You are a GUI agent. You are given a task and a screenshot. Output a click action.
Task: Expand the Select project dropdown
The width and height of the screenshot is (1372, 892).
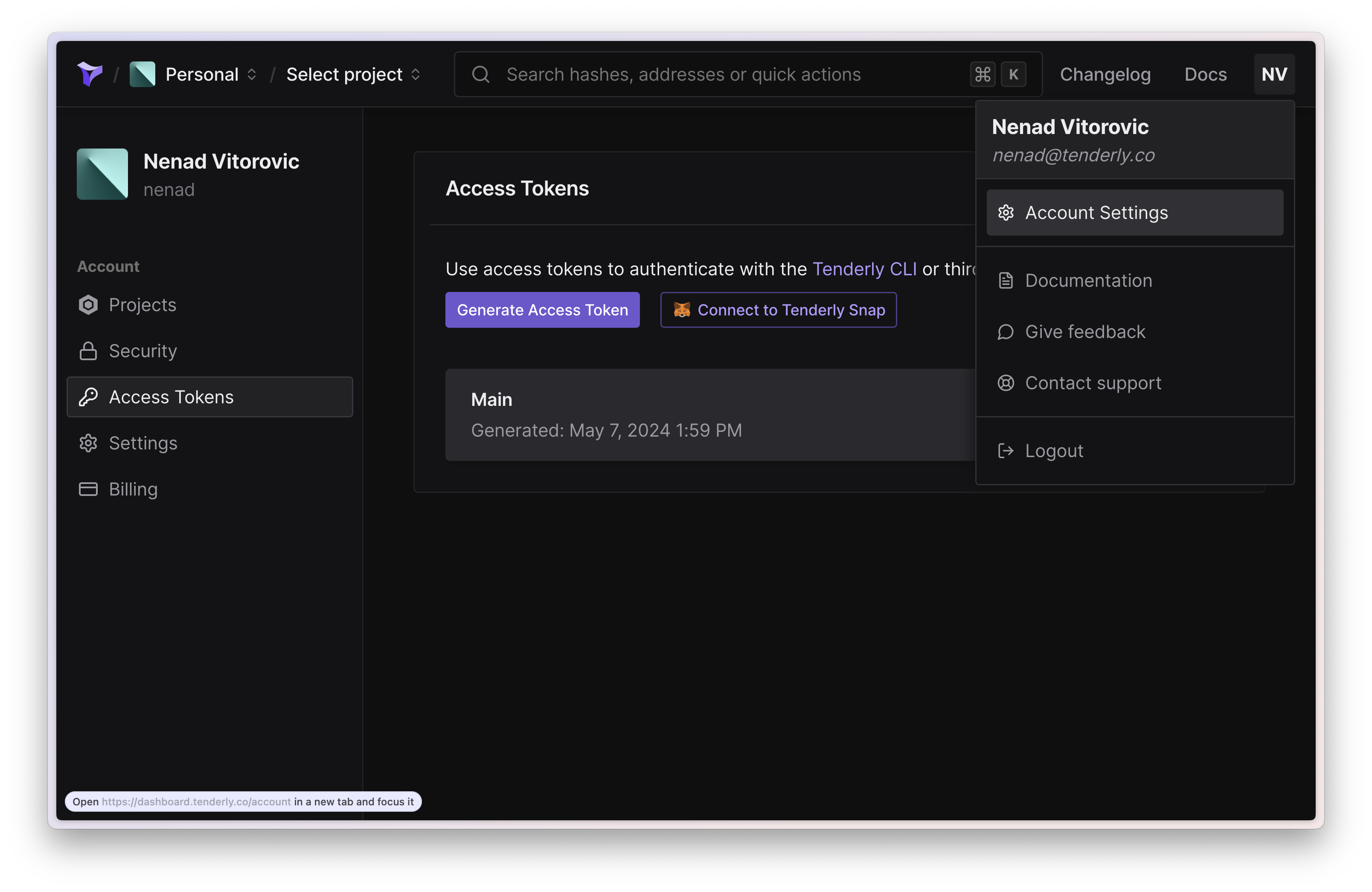pos(353,74)
